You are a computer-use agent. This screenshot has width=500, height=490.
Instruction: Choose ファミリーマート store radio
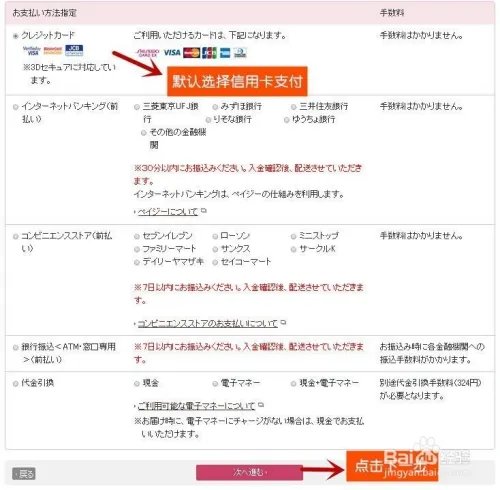(137, 249)
